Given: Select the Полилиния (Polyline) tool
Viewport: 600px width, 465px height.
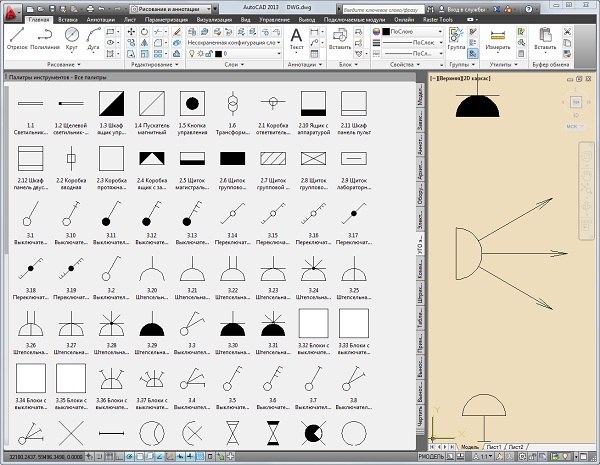Looking at the screenshot, I should tap(45, 37).
